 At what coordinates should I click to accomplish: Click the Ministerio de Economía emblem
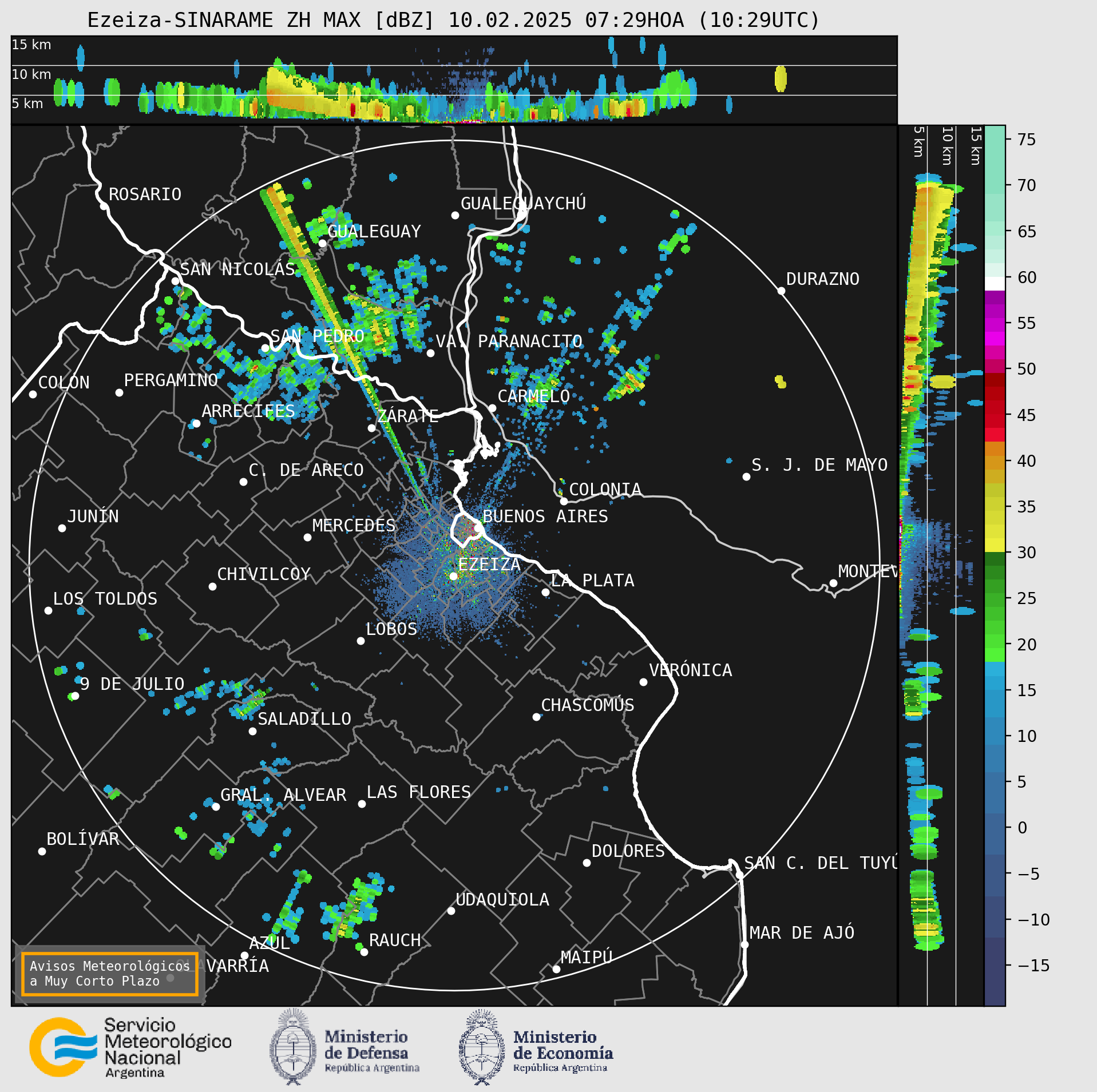pos(482,1048)
